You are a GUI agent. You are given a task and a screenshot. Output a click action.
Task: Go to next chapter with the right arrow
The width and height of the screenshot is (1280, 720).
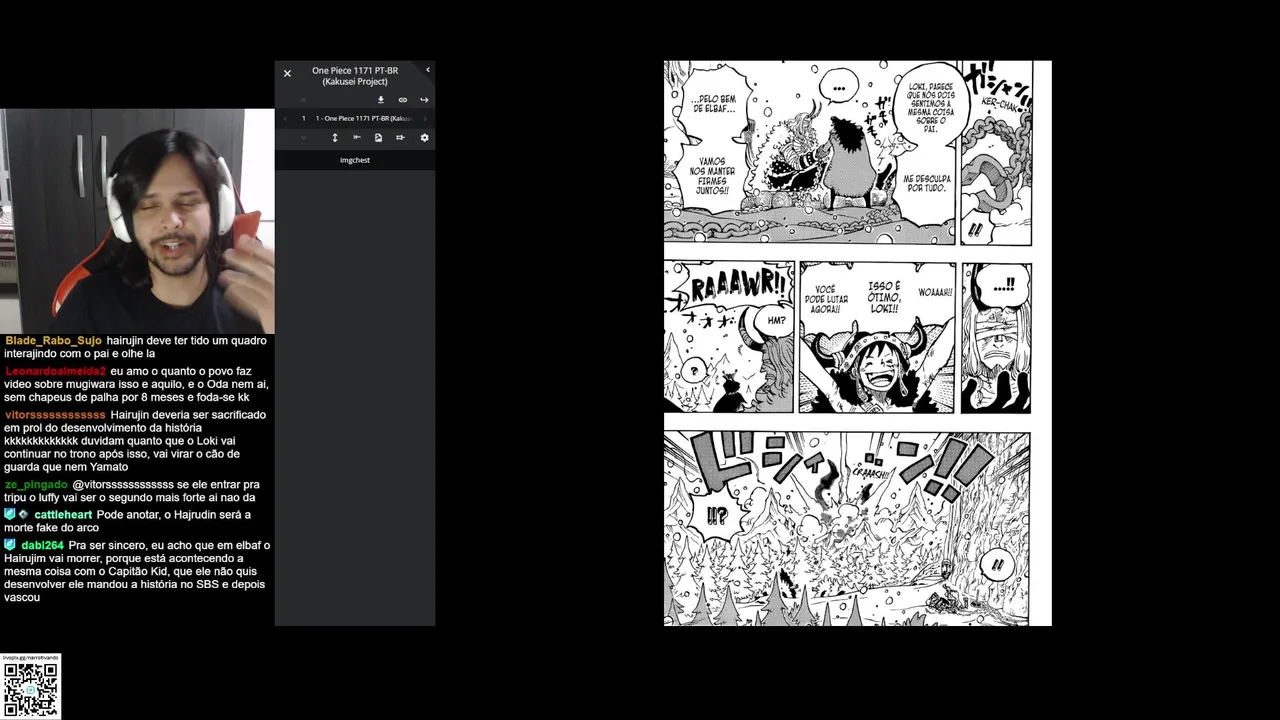pos(424,119)
